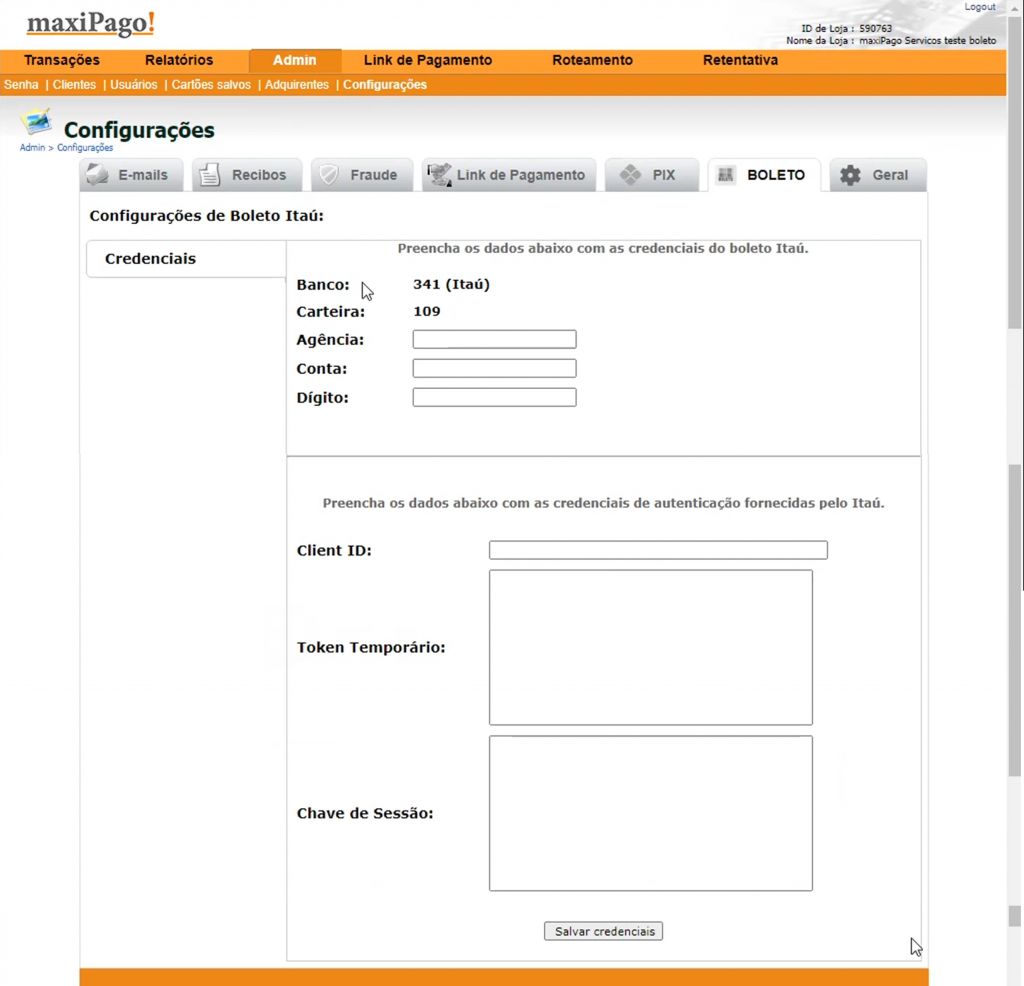Select the Credenciais side tab

(x=186, y=259)
